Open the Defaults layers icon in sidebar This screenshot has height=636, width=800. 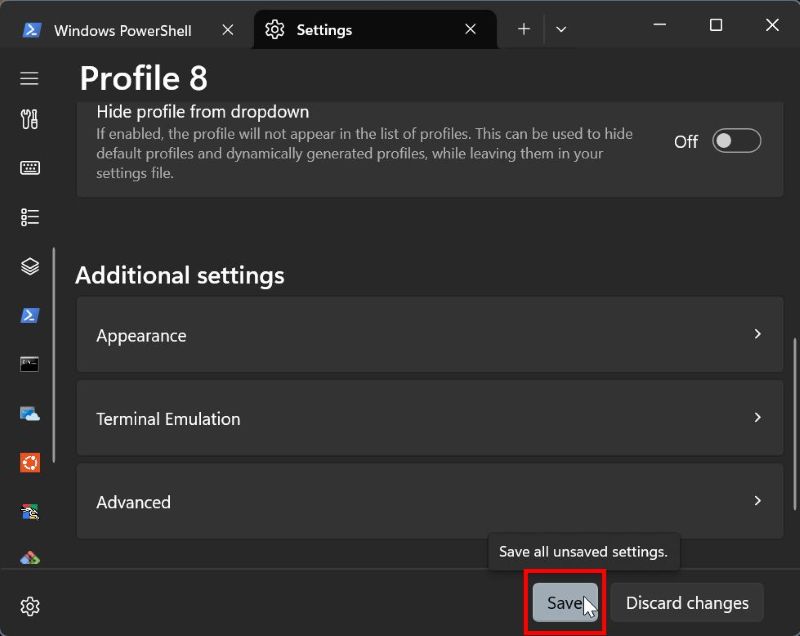pos(30,266)
